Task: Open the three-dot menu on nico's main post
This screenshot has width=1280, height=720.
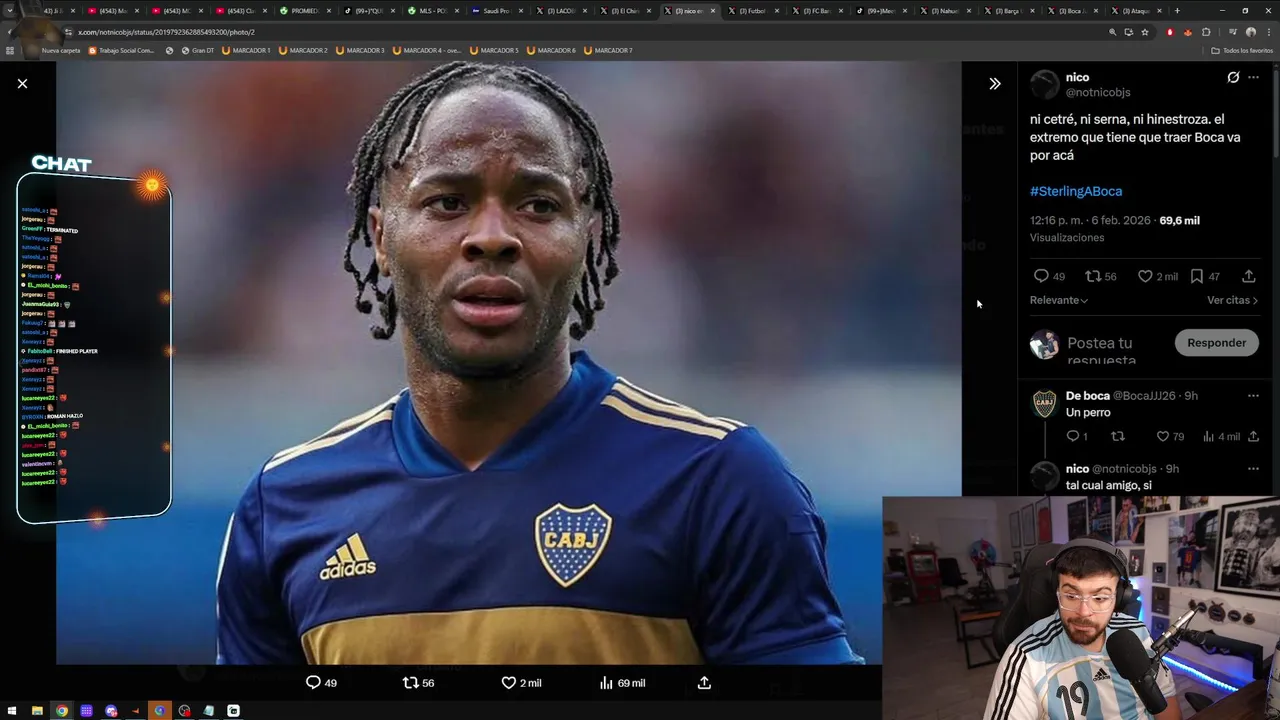Action: tap(1253, 77)
